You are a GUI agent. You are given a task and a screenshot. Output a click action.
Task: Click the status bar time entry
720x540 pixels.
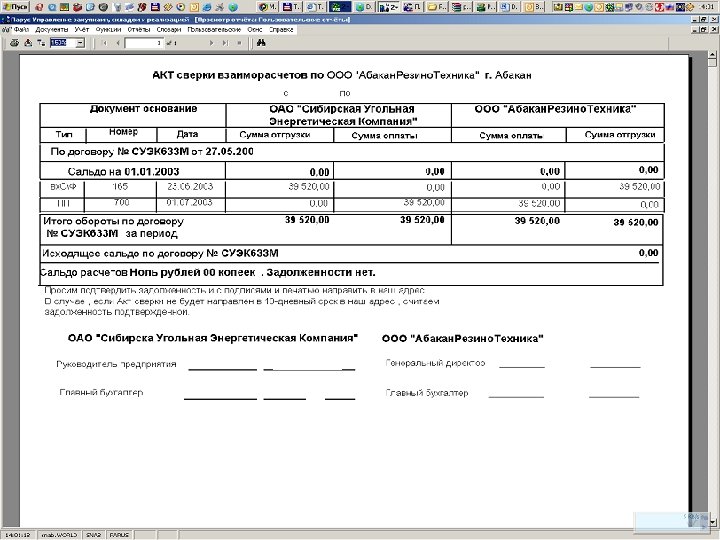point(17,535)
